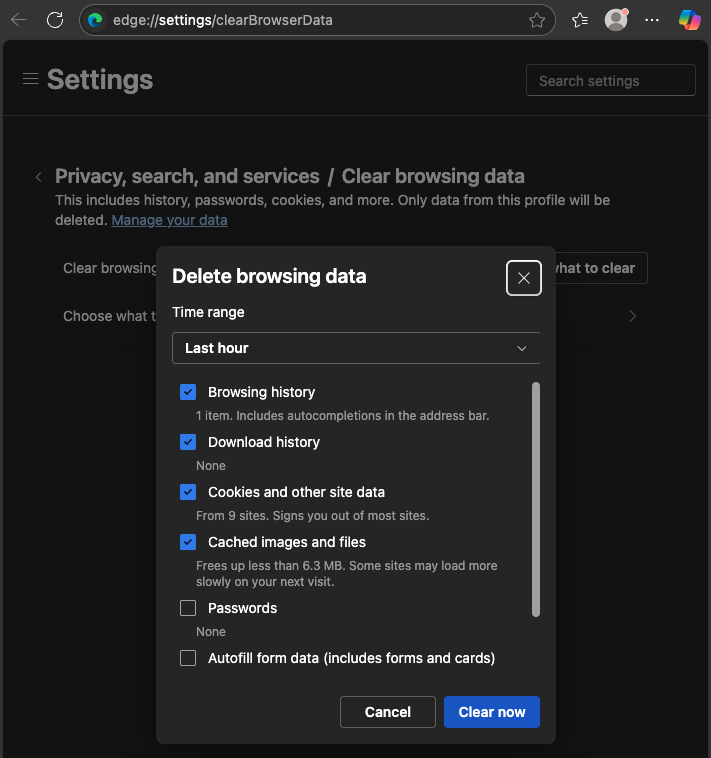
Task: Open the Settings hamburger menu
Action: click(x=30, y=79)
